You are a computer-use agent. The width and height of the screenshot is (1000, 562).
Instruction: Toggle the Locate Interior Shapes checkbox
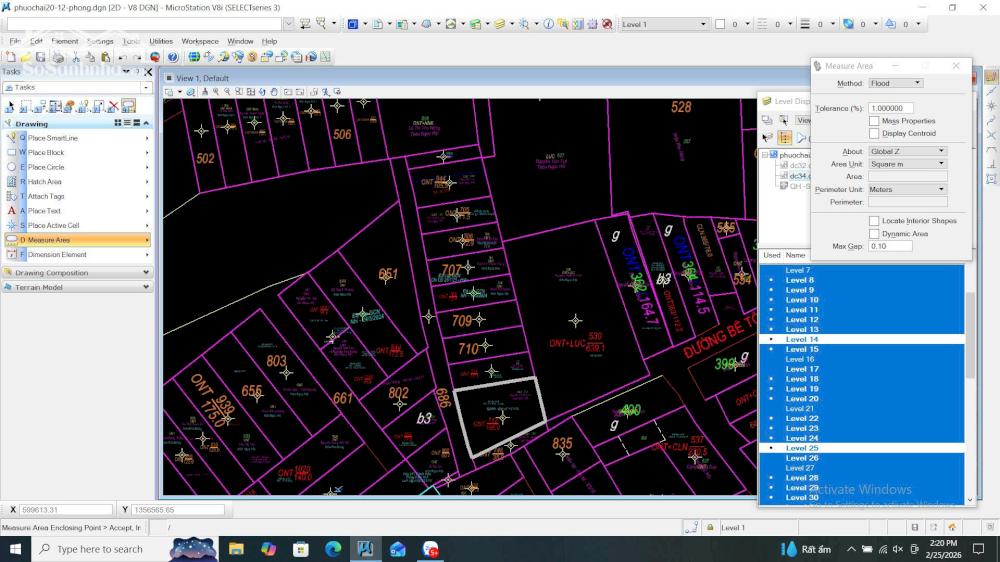tap(874, 221)
